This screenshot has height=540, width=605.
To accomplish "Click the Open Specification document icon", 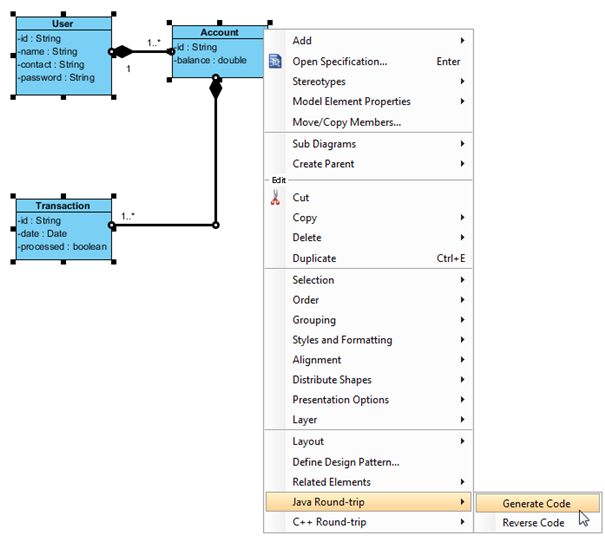I will [275, 61].
